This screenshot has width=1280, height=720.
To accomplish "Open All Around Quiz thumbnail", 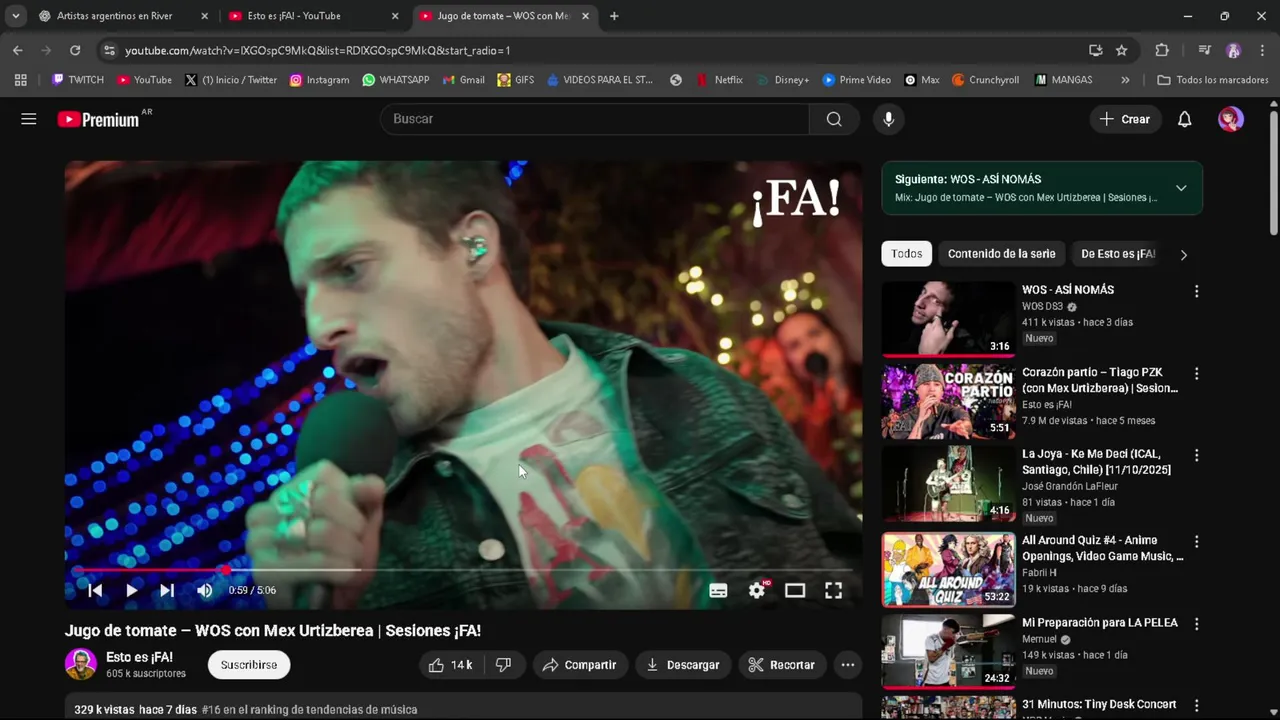I will point(948,569).
